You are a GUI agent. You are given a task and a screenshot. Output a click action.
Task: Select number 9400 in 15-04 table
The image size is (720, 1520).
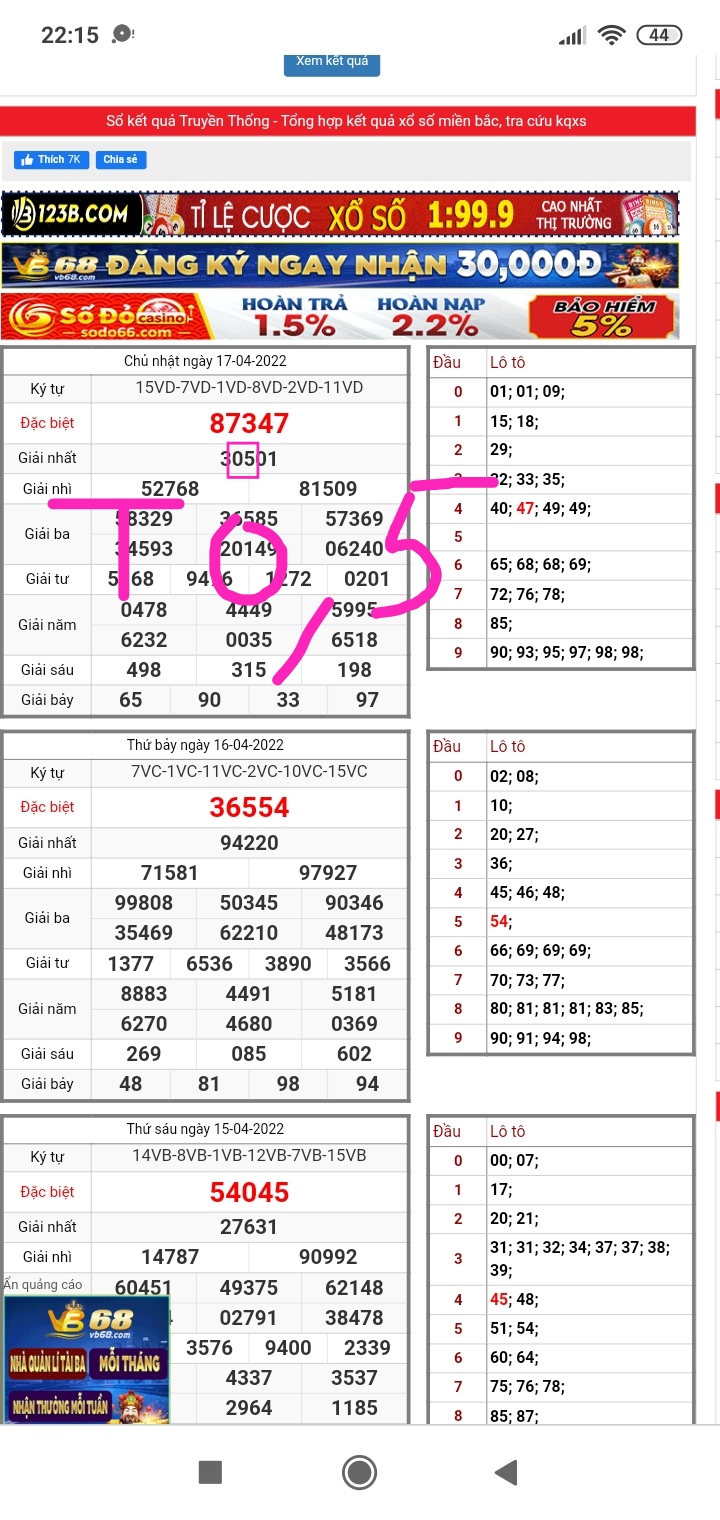(288, 1348)
